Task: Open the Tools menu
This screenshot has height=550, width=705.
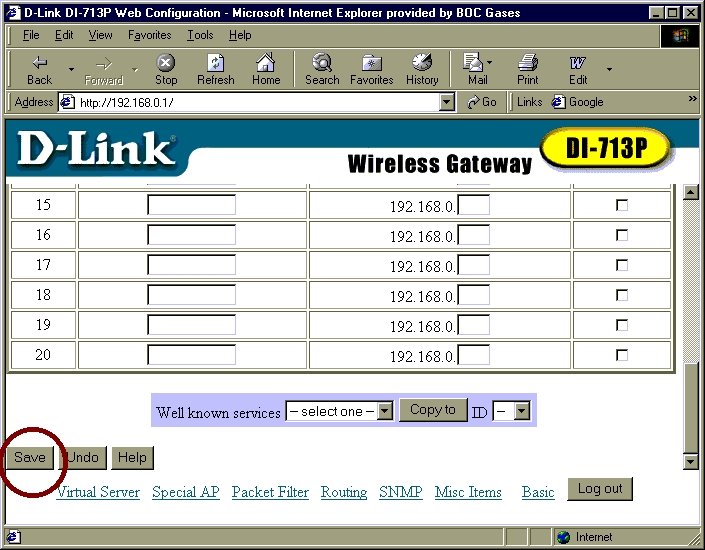Action: pyautogui.click(x=200, y=35)
